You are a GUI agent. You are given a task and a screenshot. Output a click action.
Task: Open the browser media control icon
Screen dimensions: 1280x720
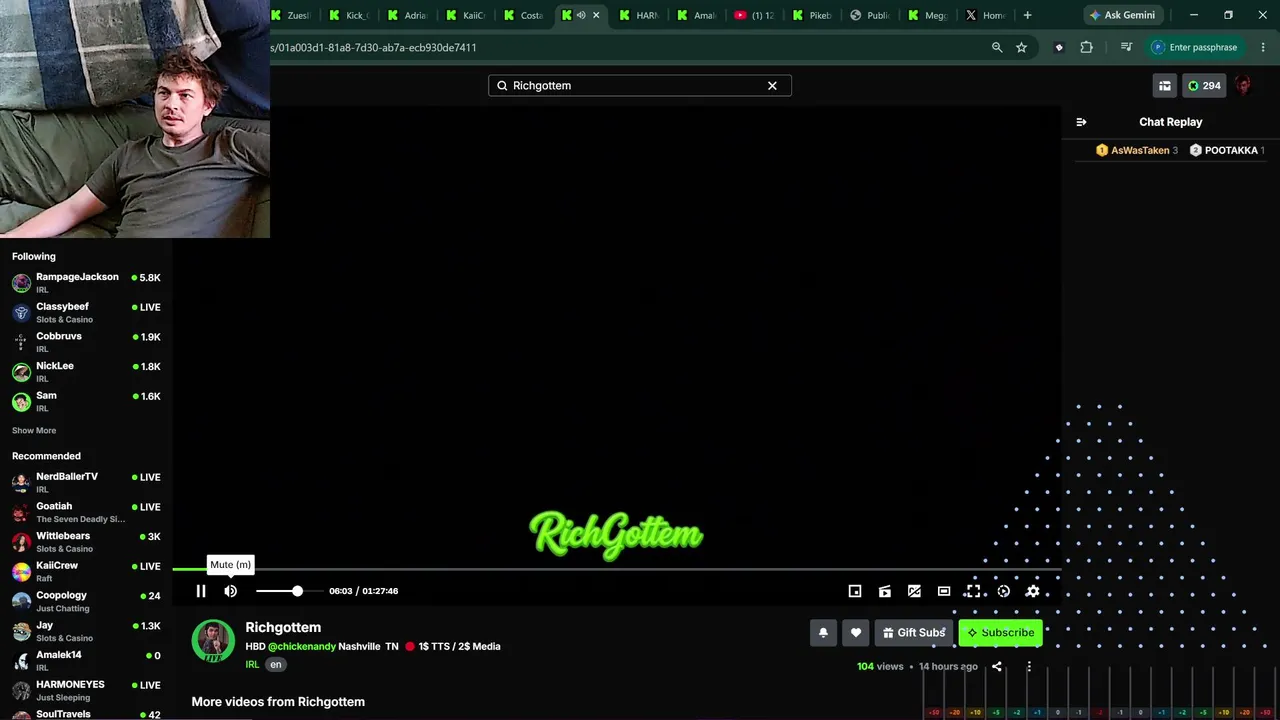(x=1127, y=47)
